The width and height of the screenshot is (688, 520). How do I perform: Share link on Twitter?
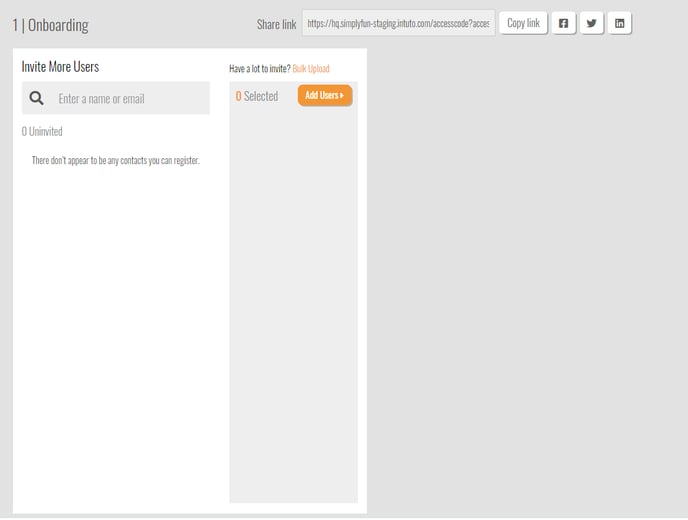591,23
